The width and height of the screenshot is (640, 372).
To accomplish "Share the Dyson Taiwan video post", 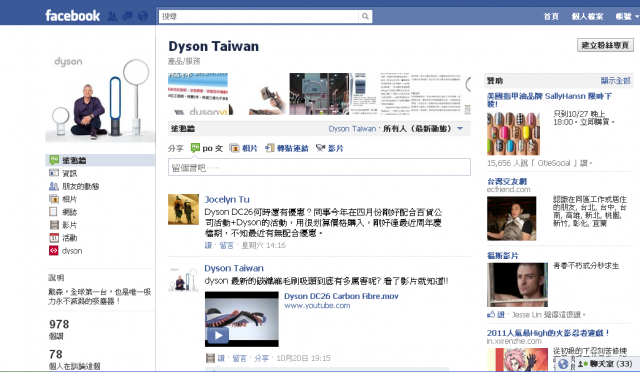I will (261, 359).
